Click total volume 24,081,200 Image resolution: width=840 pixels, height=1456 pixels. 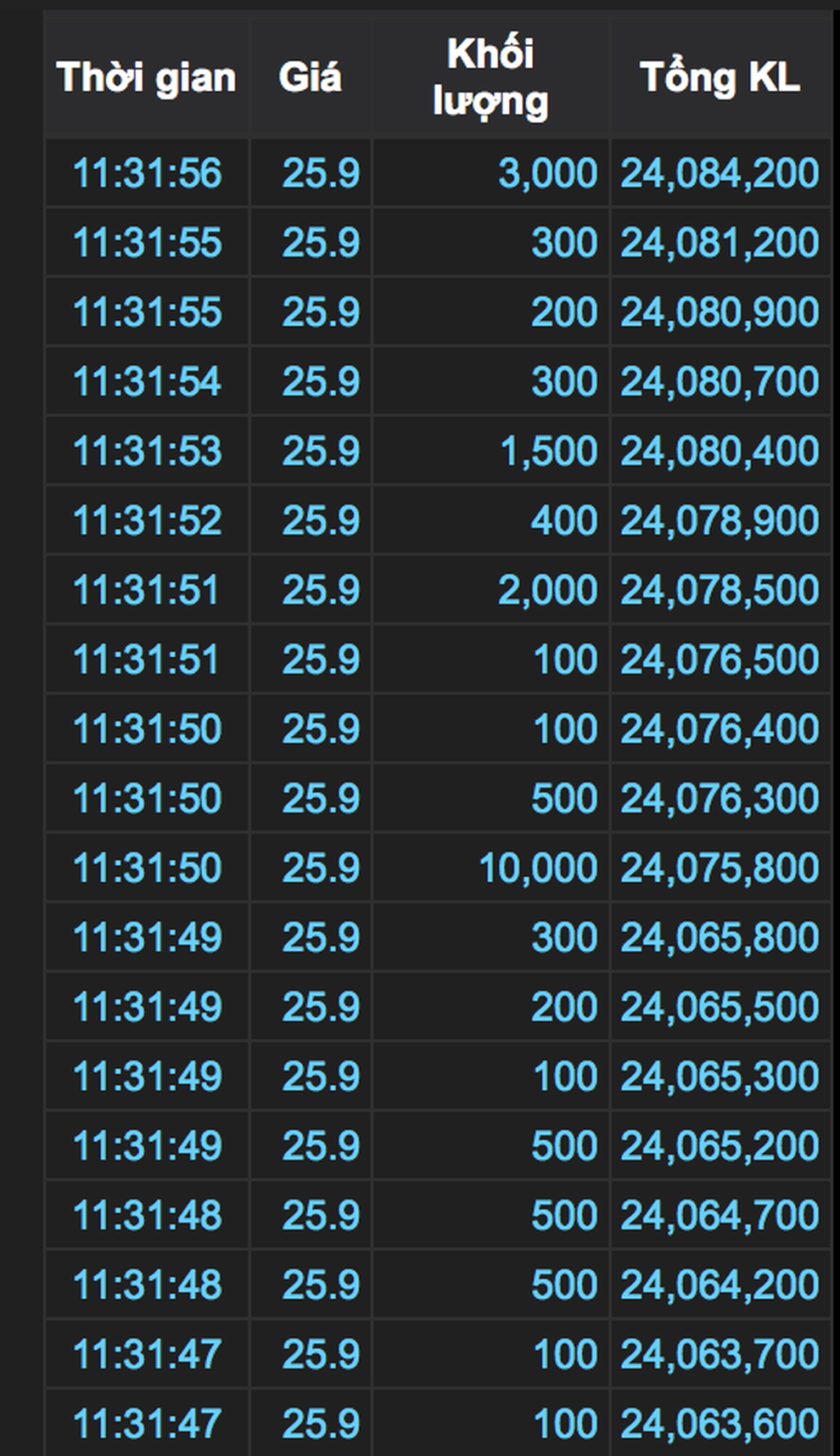[720, 243]
